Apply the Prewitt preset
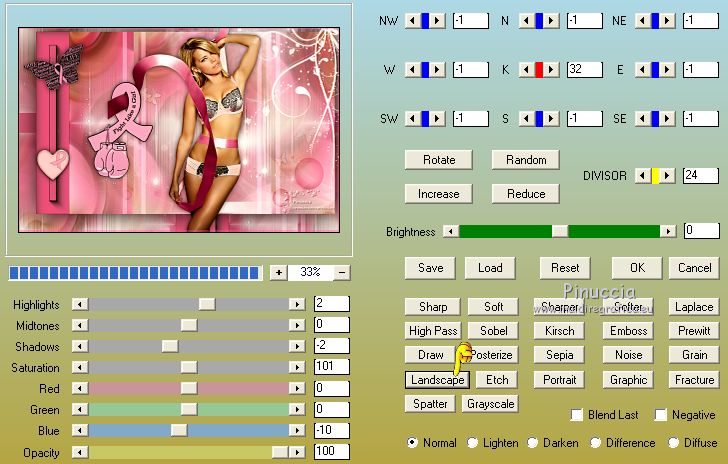The height and width of the screenshot is (464, 728). click(694, 331)
